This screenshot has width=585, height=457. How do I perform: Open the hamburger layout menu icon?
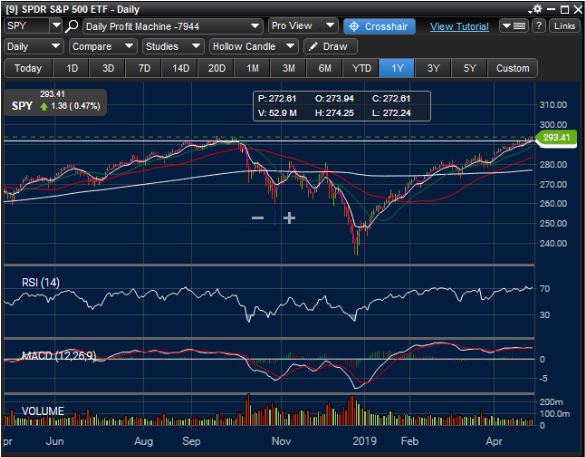[520, 26]
